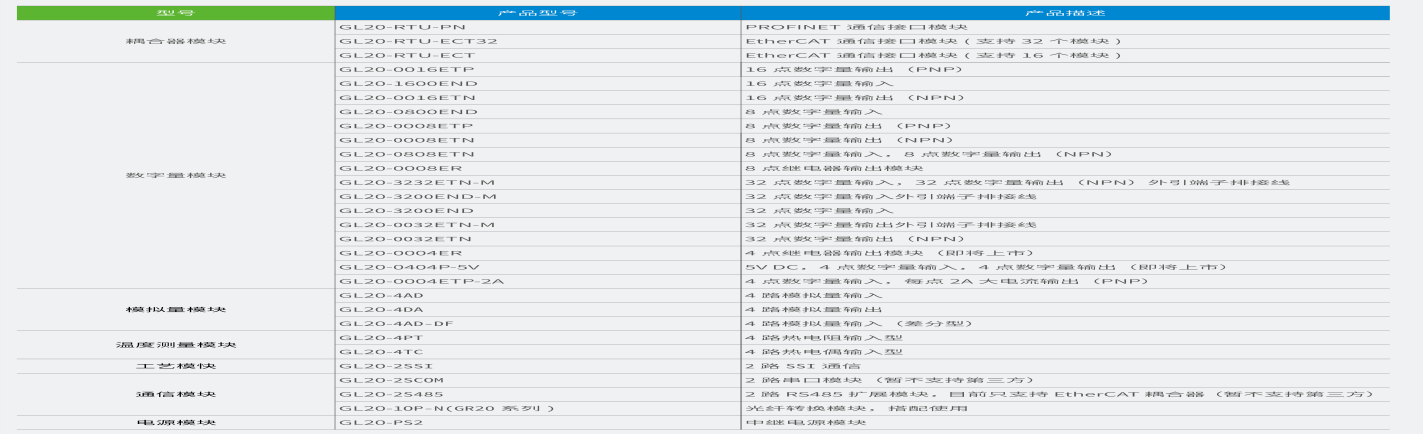
Task: Click the GL20-0016ETP model cell
Action: tap(537, 69)
